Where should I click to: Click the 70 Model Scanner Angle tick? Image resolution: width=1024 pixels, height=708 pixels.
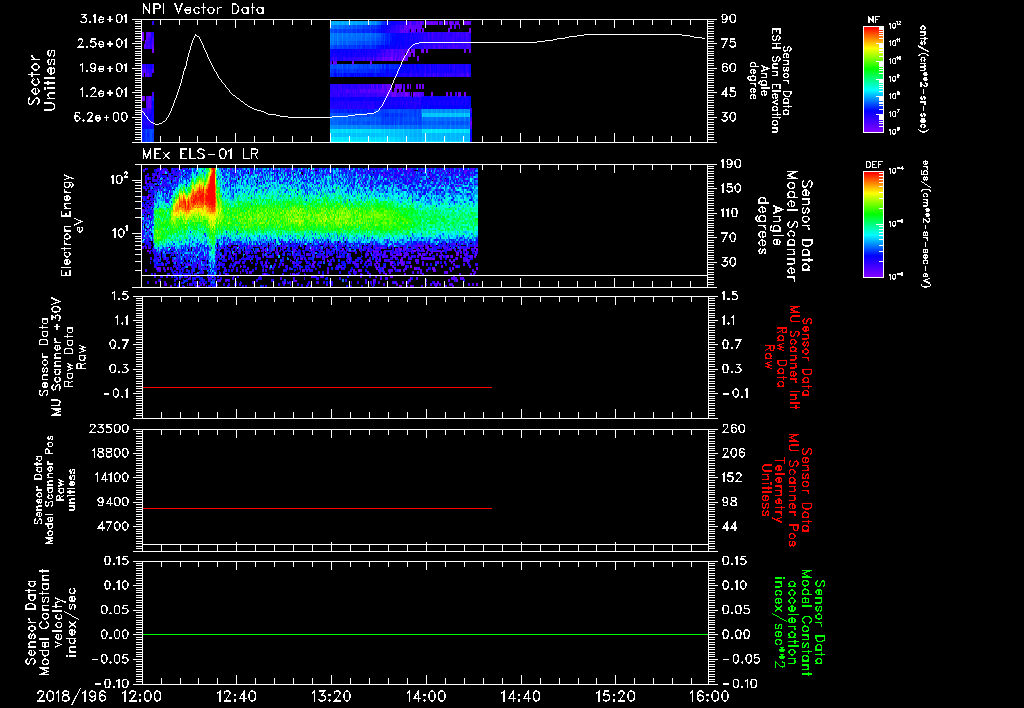pyautogui.click(x=729, y=238)
